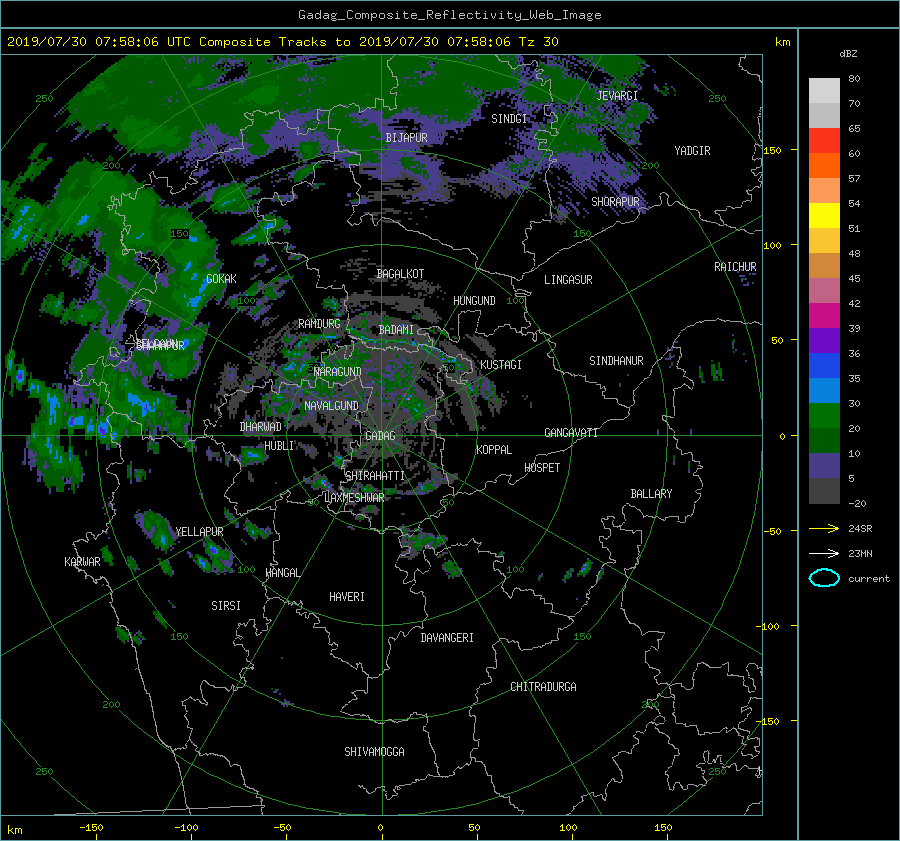
Task: Click the right axis 100 tick label
Action: [x=772, y=245]
